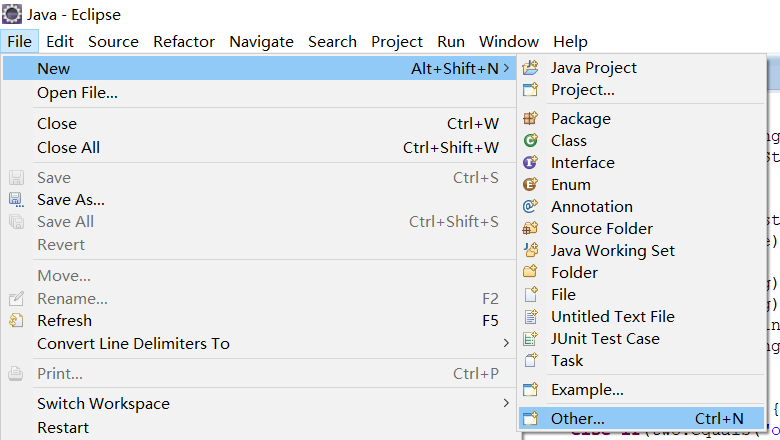Screen dimensions: 780x440
Task: Click the Refresh icon
Action: click(x=16, y=320)
